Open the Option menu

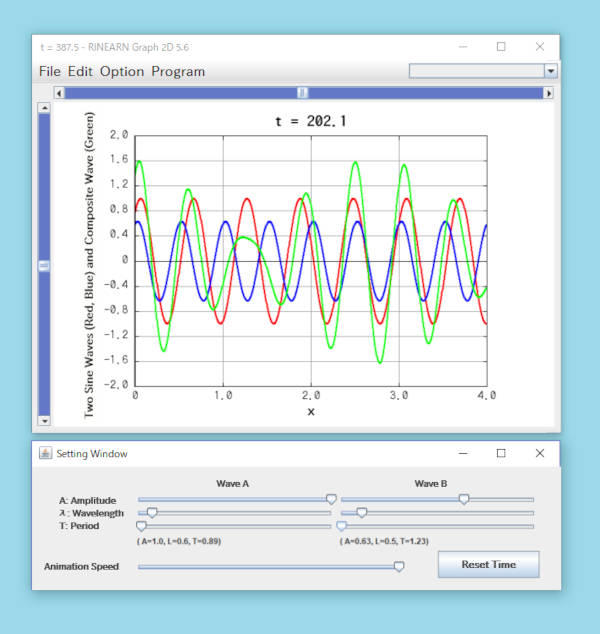(122, 72)
